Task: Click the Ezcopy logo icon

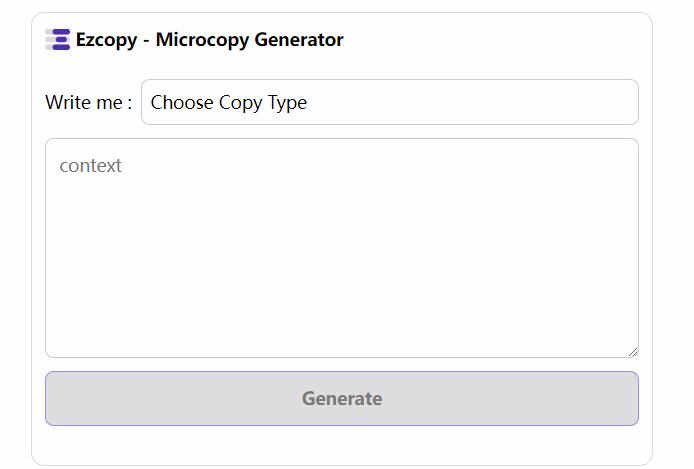Action: point(57,40)
